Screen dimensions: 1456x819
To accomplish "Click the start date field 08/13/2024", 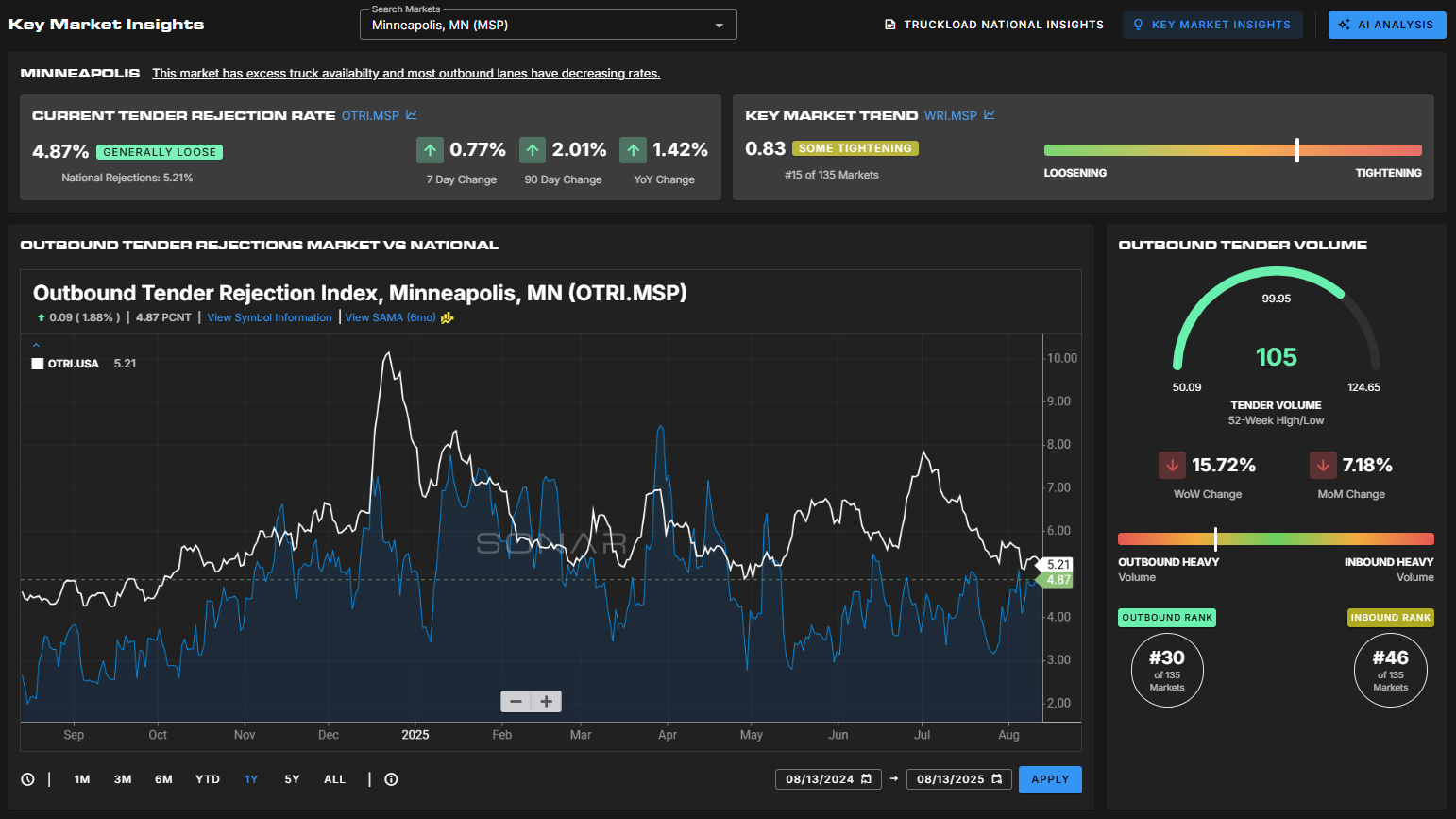I will click(x=819, y=779).
